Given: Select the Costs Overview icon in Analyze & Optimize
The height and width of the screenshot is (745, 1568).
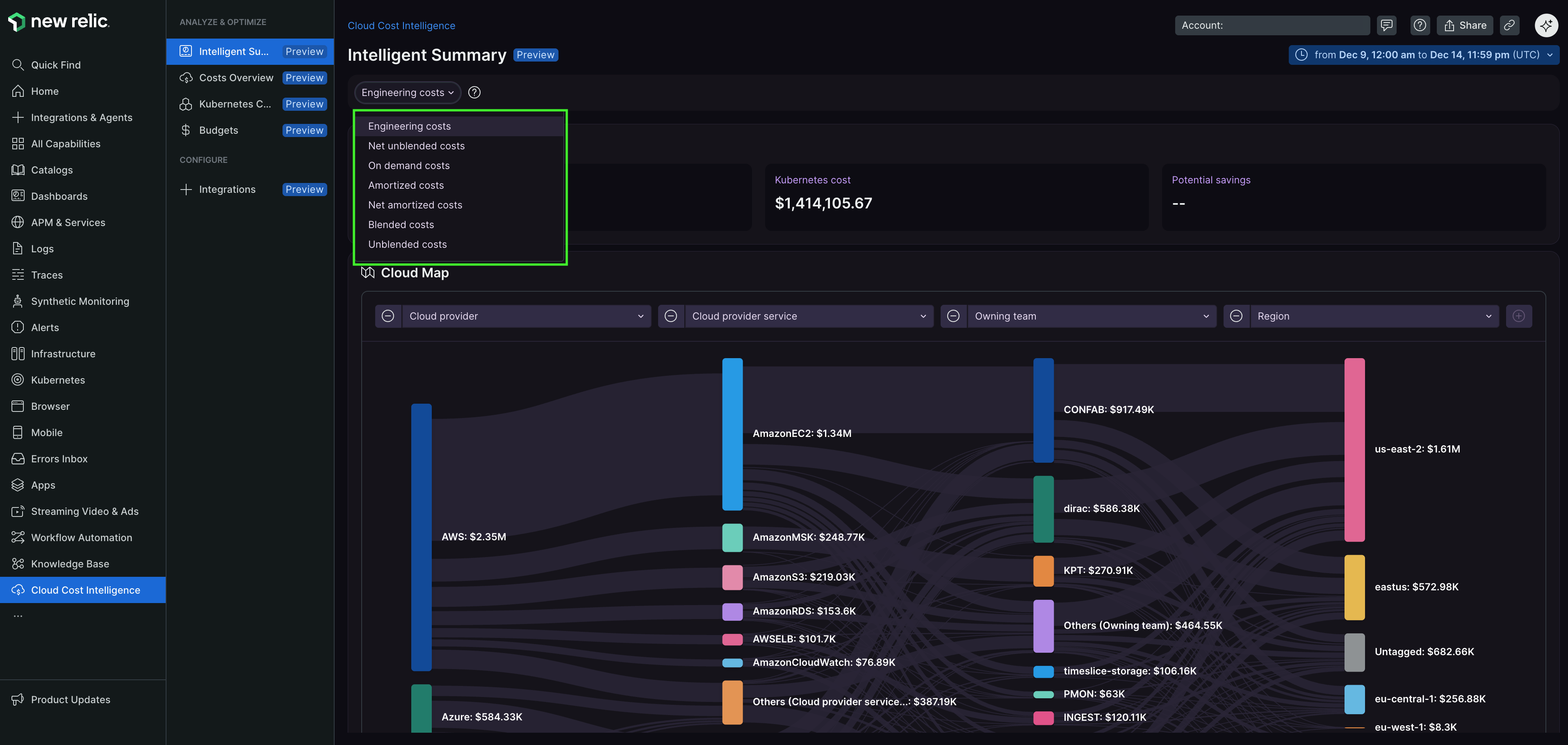Looking at the screenshot, I should [x=186, y=78].
